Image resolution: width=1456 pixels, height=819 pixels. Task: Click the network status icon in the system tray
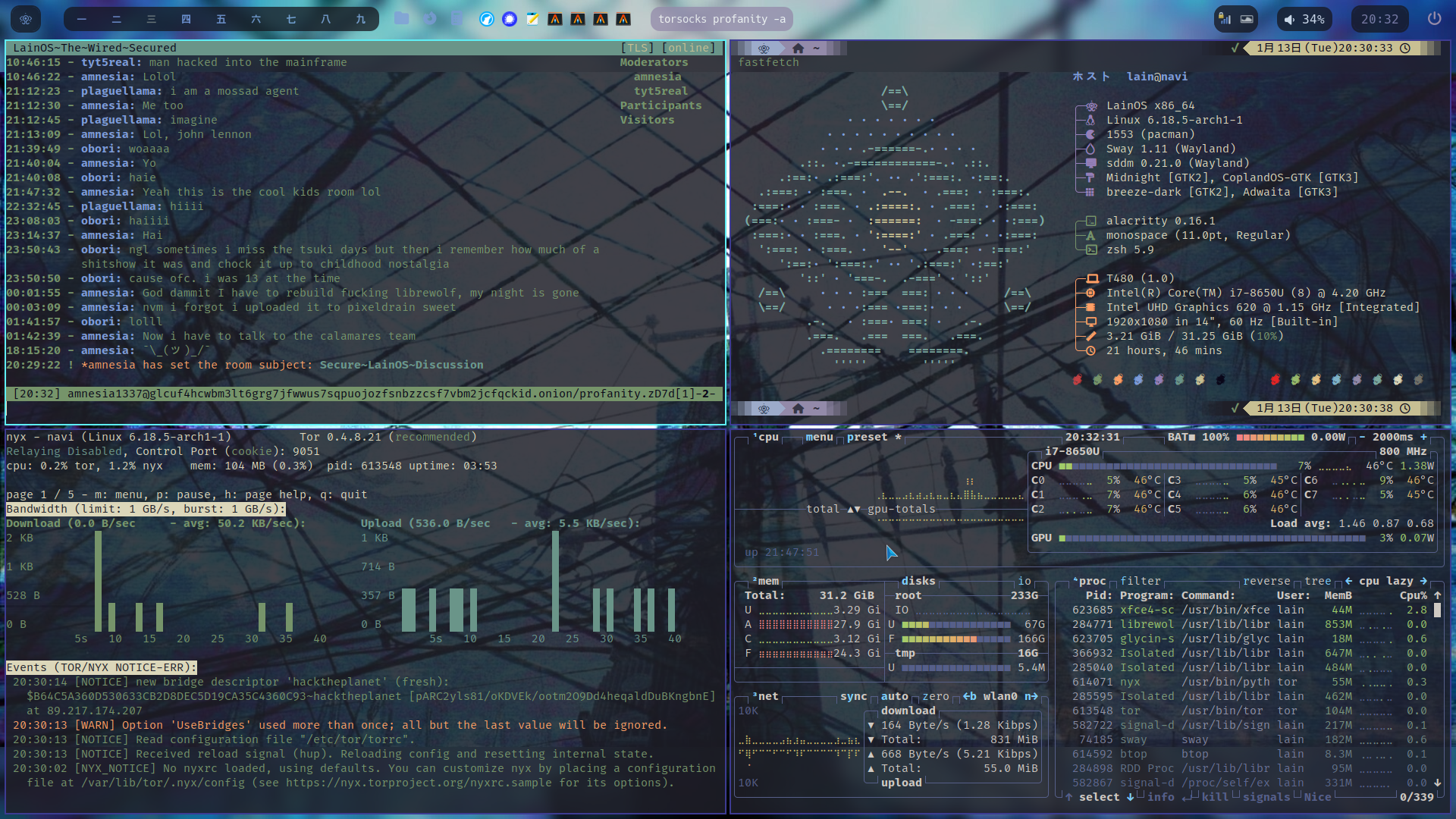1223,19
